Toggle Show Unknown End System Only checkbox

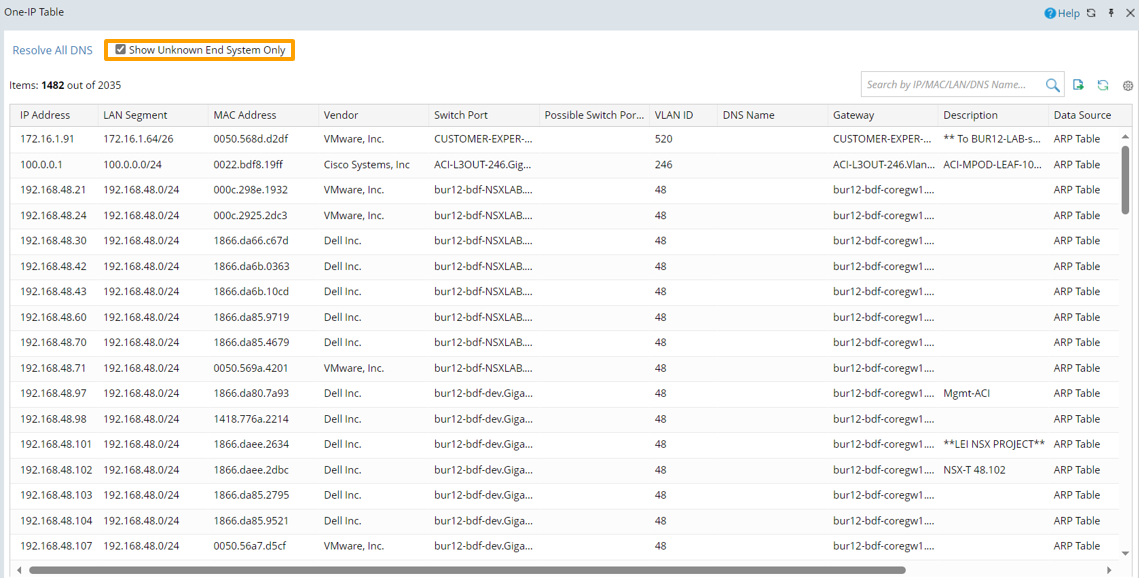tap(121, 50)
